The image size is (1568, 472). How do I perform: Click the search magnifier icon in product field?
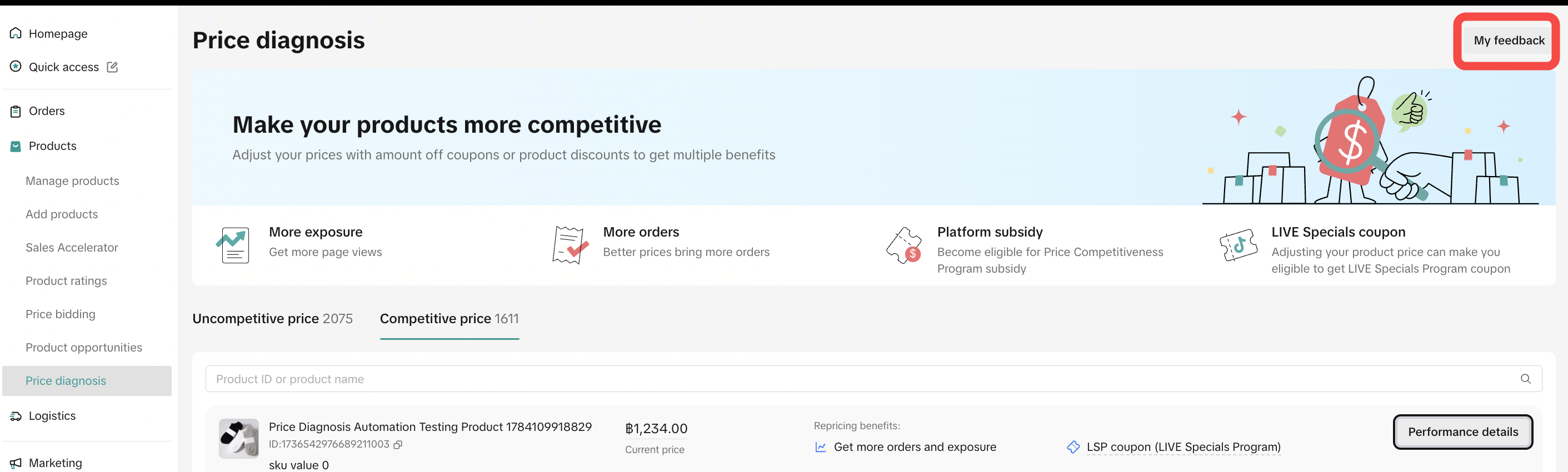click(1525, 379)
